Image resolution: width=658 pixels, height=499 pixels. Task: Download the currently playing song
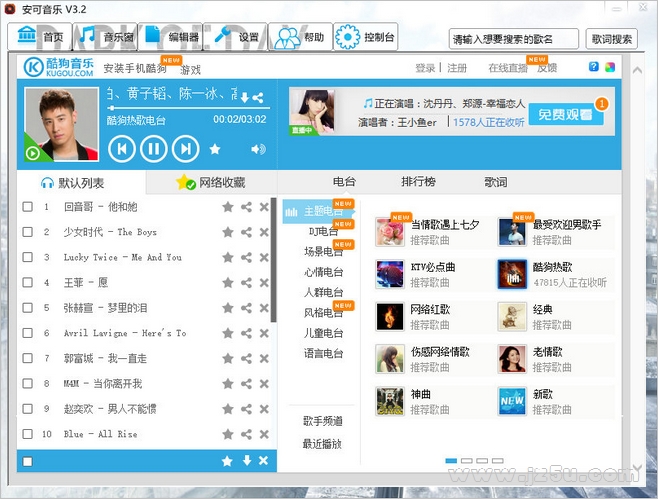click(245, 97)
